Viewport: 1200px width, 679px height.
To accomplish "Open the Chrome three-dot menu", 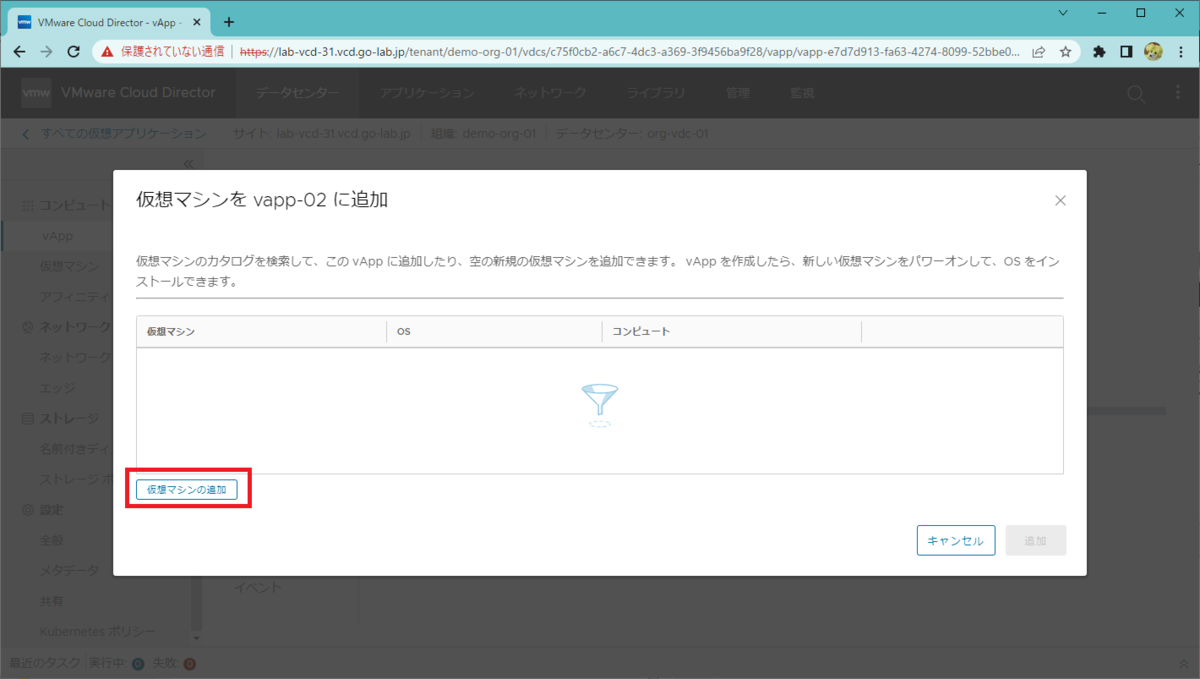I will point(1180,51).
